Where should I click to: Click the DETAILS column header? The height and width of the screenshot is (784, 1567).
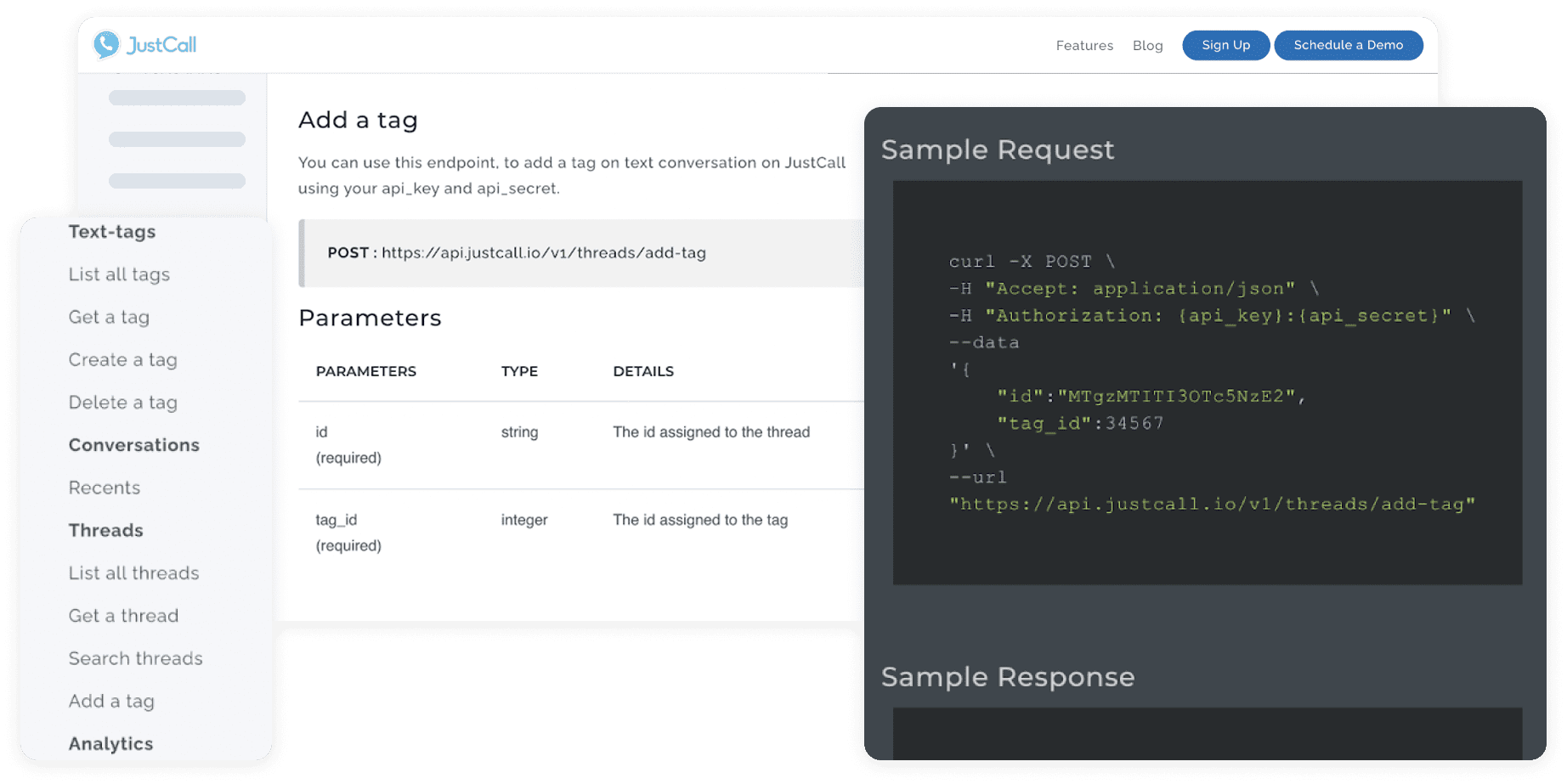coord(643,371)
